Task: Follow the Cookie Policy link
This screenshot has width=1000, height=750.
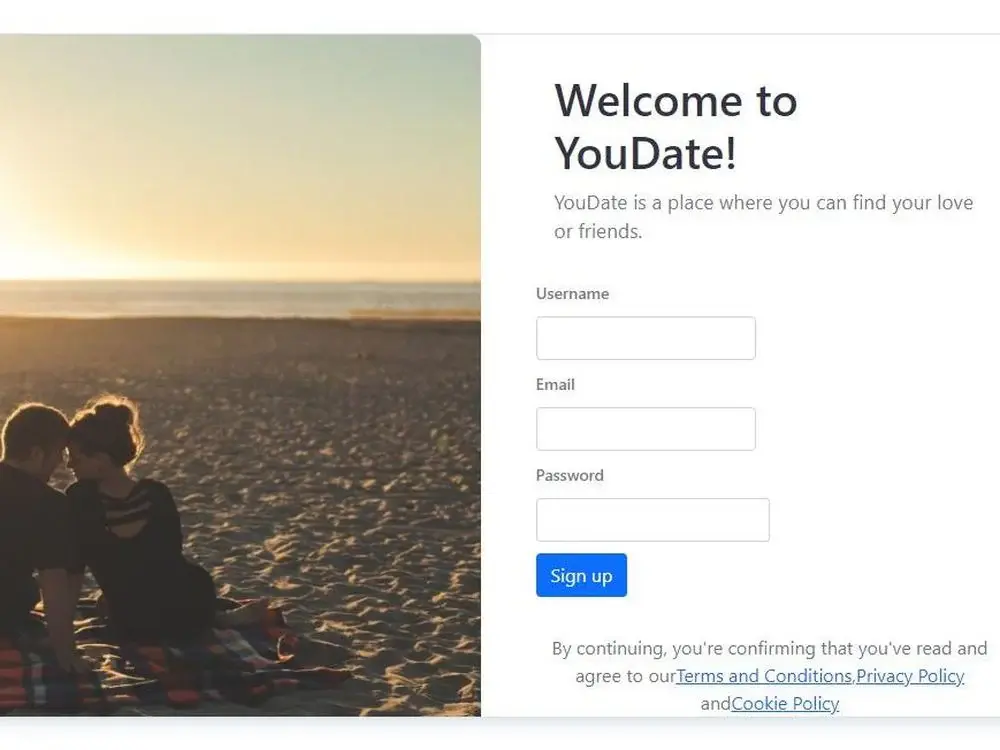Action: pos(785,703)
